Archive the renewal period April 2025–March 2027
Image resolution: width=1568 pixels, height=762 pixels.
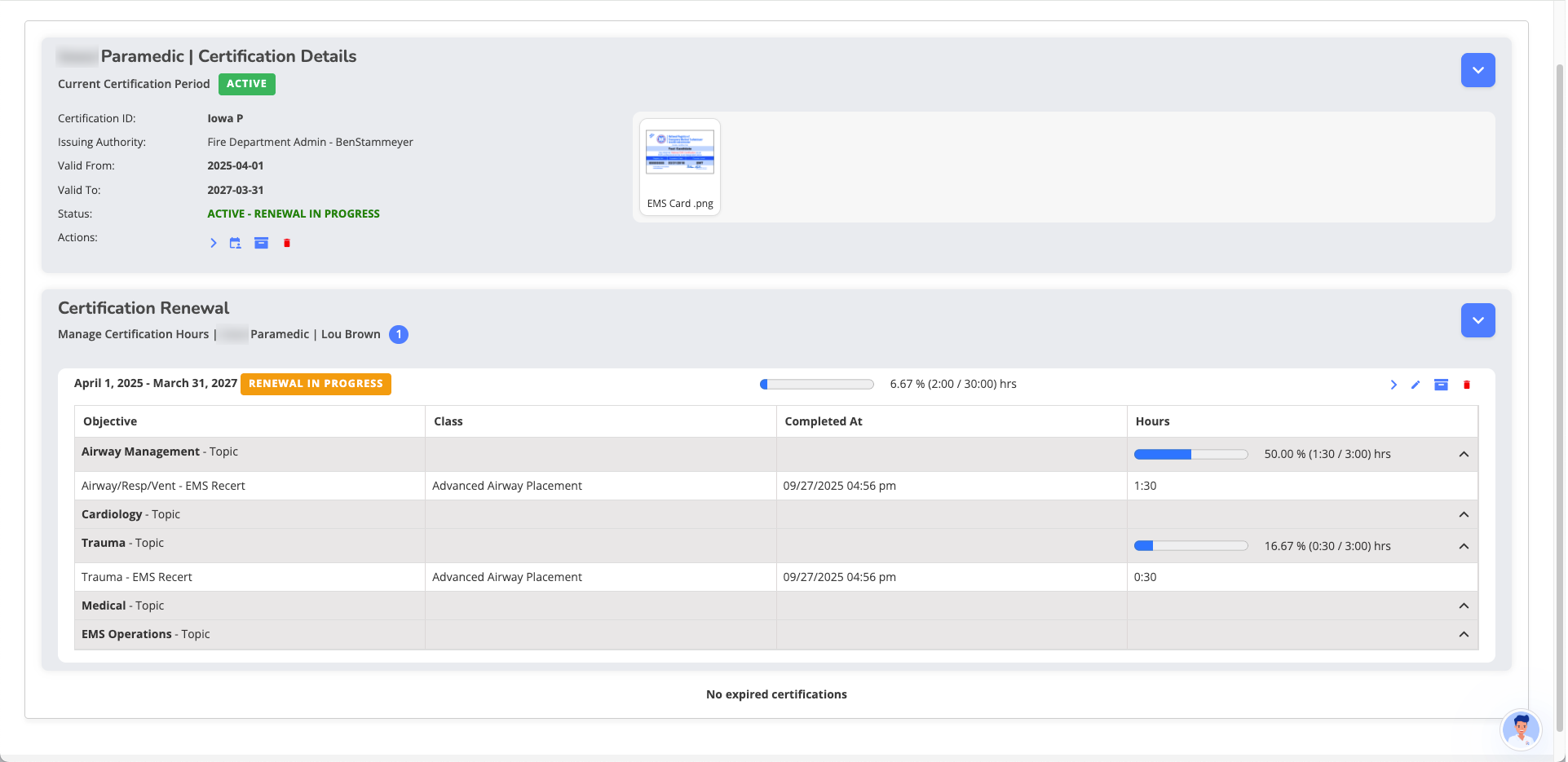pos(1441,385)
